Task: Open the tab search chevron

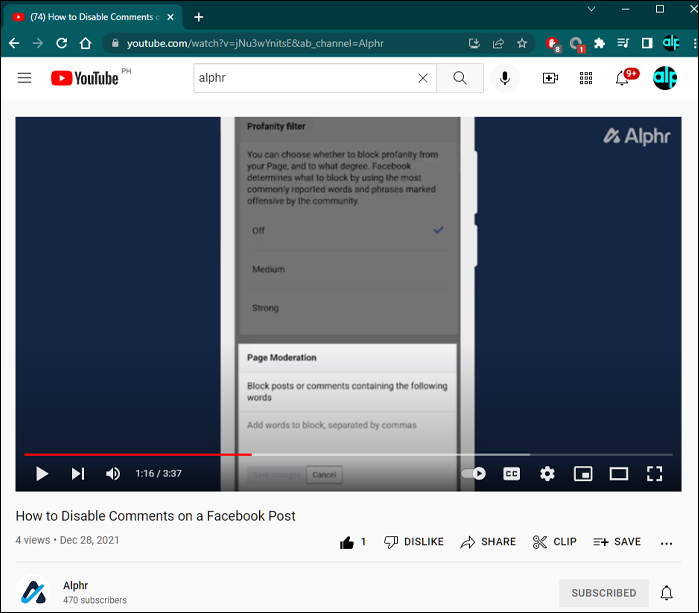Action: 591,9
